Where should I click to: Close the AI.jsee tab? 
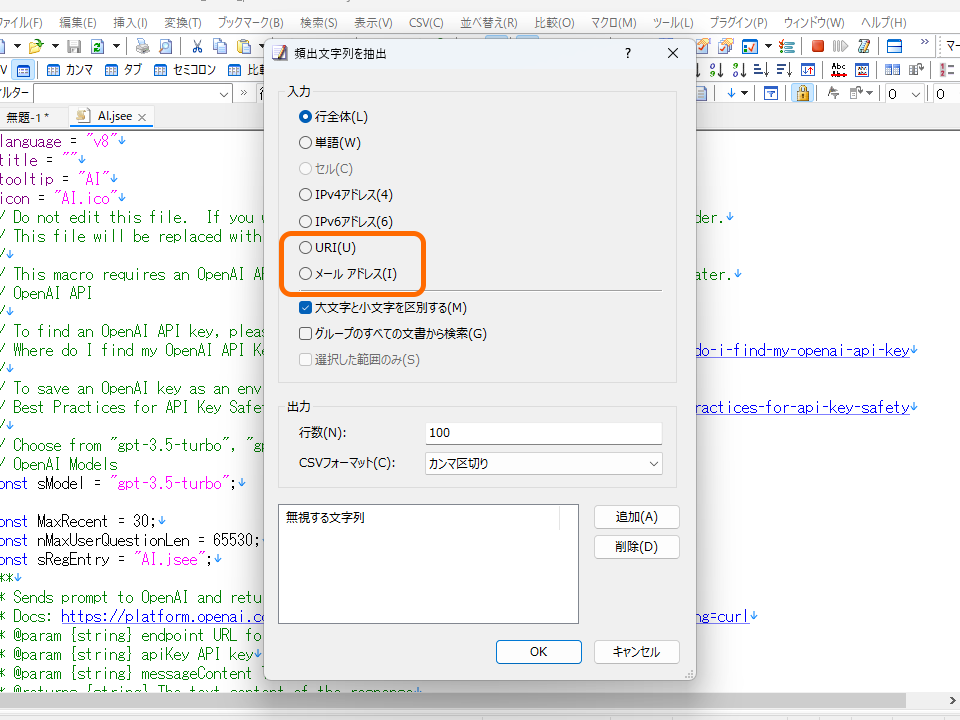[x=142, y=117]
